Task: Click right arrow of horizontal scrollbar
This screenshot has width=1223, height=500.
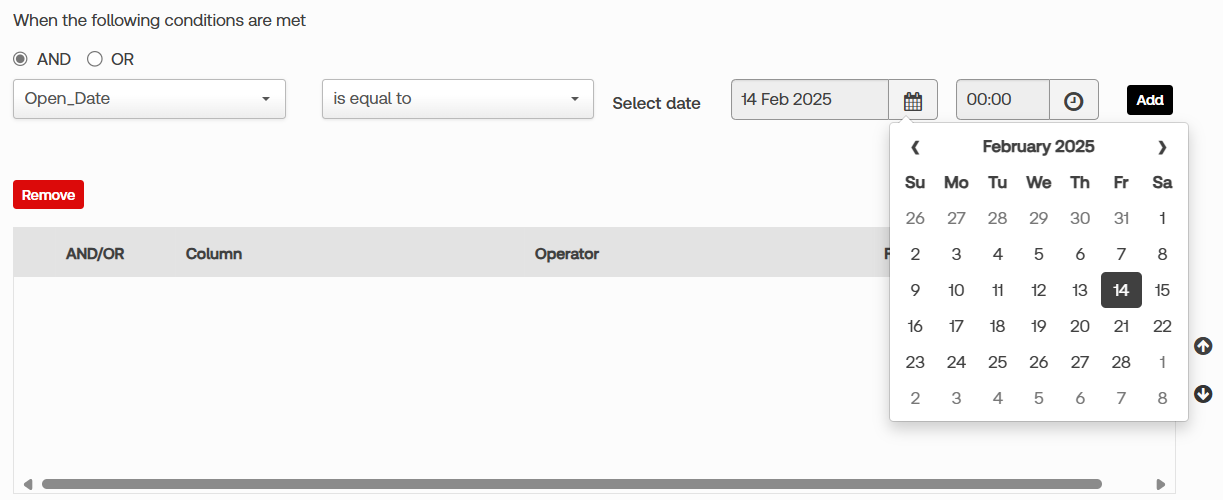Action: click(x=1160, y=484)
